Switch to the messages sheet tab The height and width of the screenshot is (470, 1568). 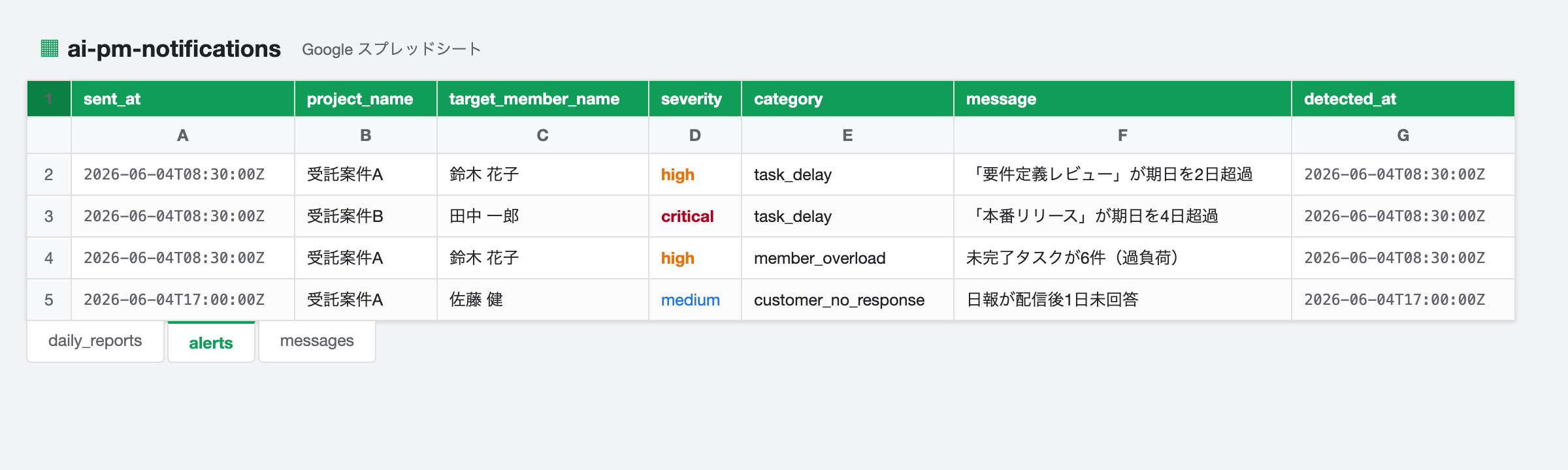[x=317, y=341]
